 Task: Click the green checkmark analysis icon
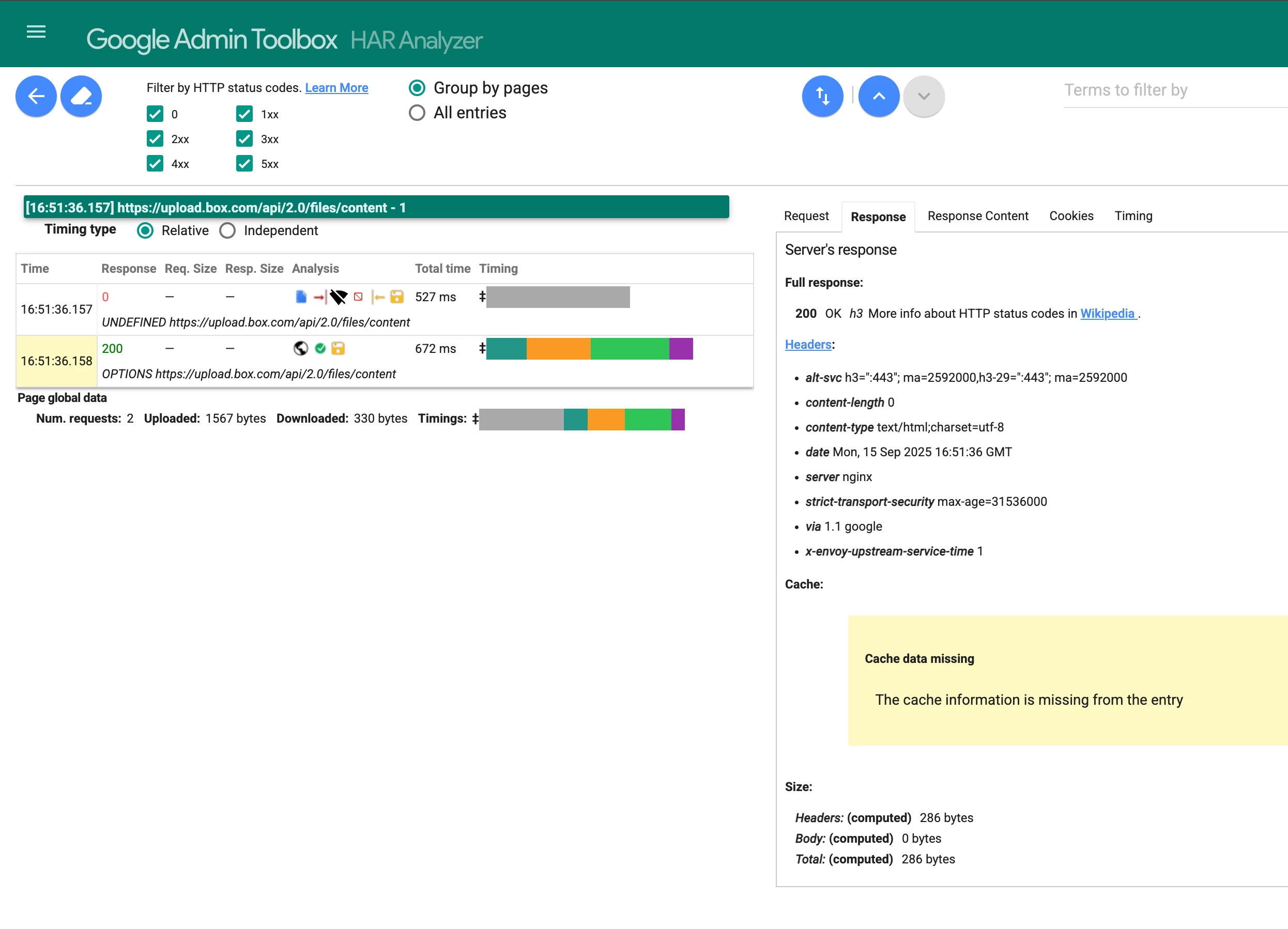tap(320, 348)
